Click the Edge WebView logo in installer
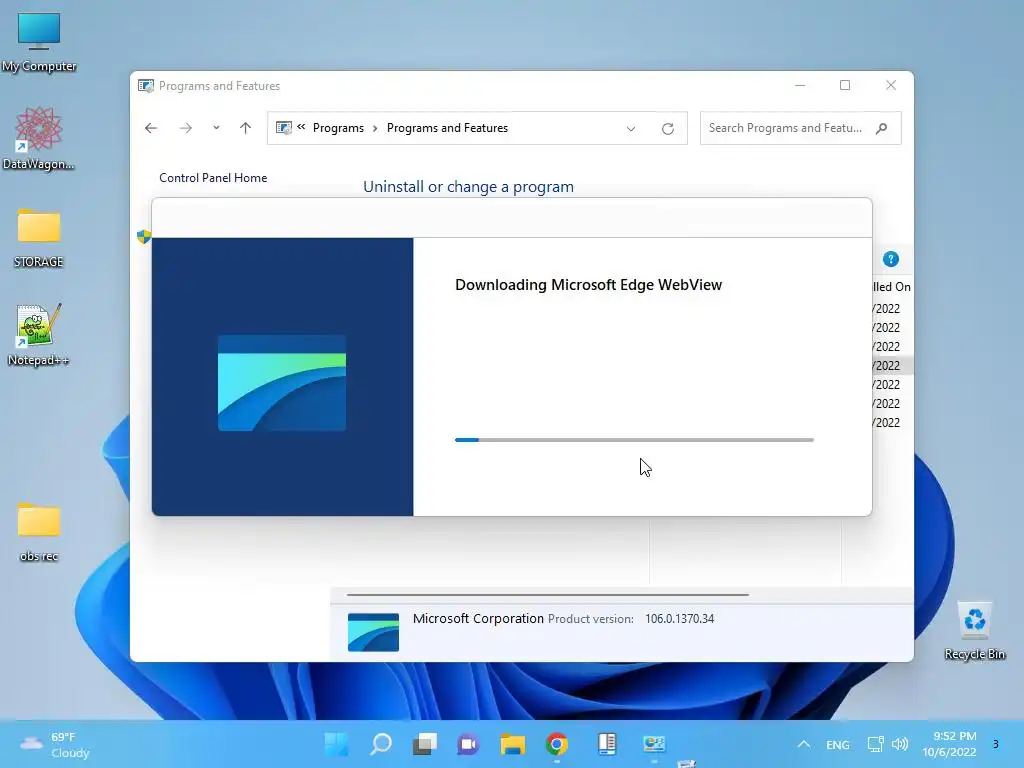Image resolution: width=1024 pixels, height=768 pixels. click(282, 383)
